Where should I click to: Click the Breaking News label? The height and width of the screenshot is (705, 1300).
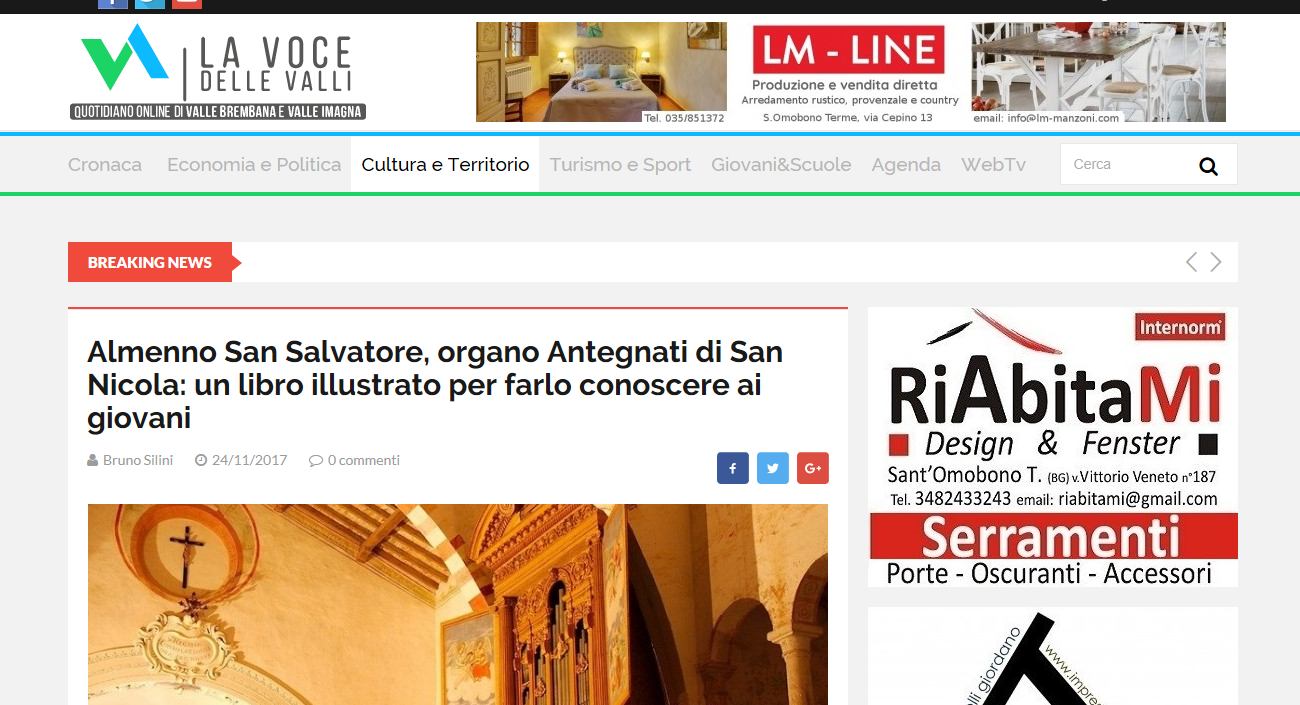[x=150, y=262]
